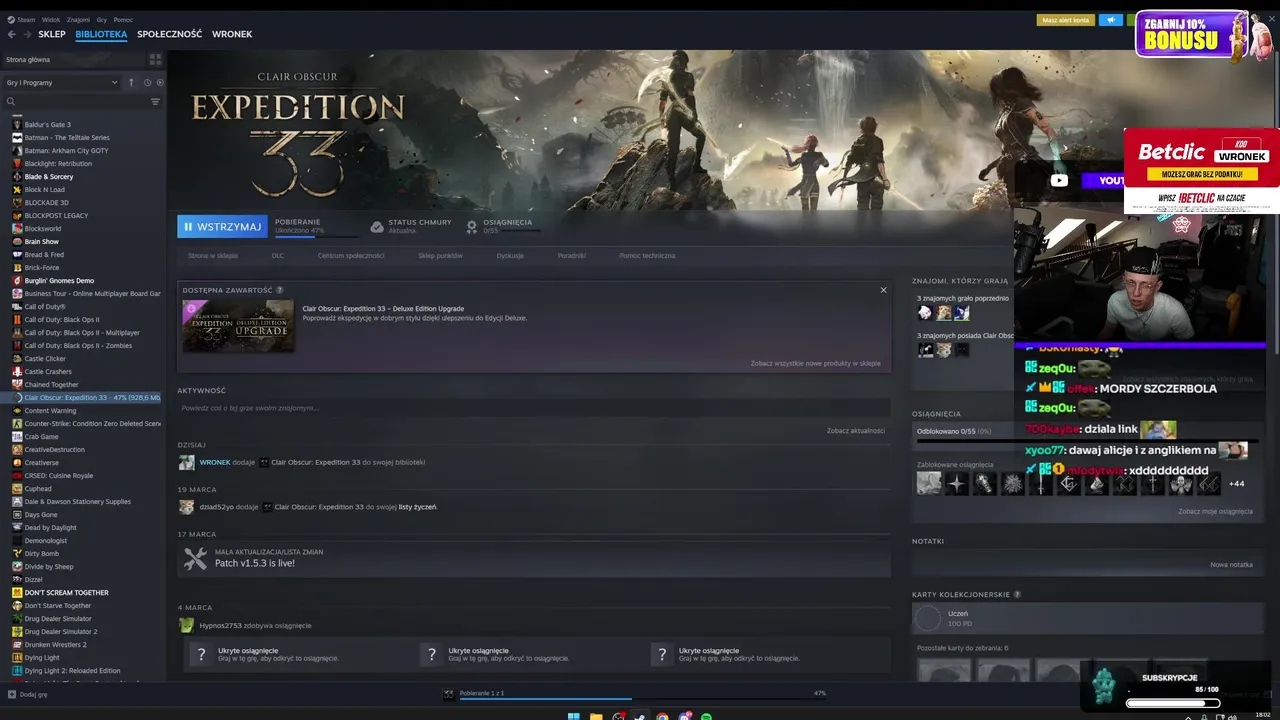Open Centrum społeczności link
1280x720 pixels.
coord(351,256)
